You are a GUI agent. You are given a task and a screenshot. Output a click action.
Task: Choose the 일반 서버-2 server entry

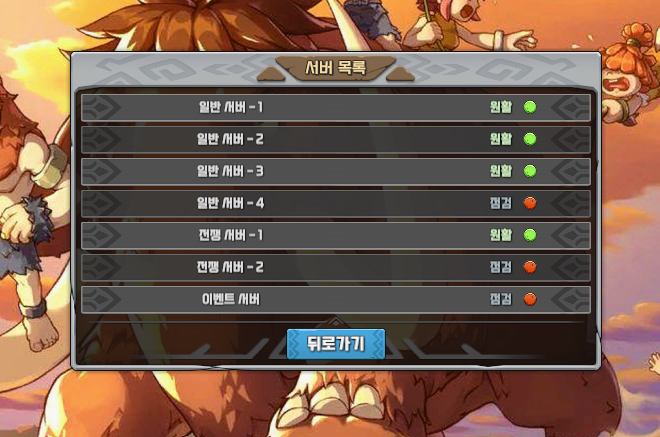(x=335, y=139)
